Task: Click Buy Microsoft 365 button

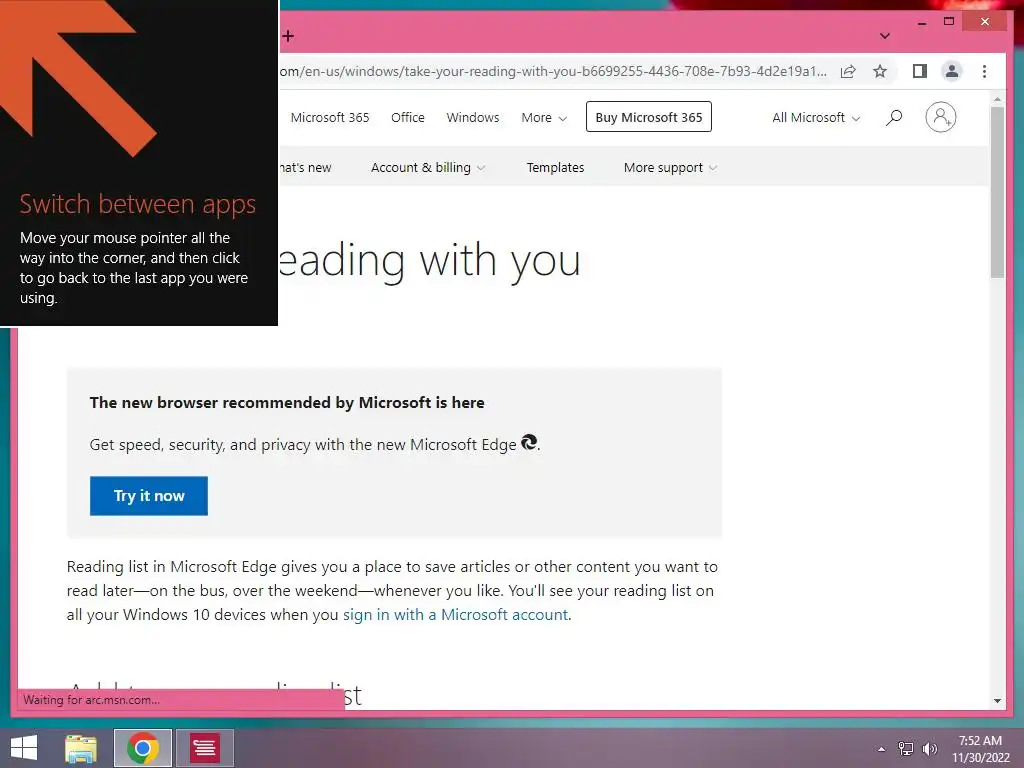Action: [x=648, y=117]
